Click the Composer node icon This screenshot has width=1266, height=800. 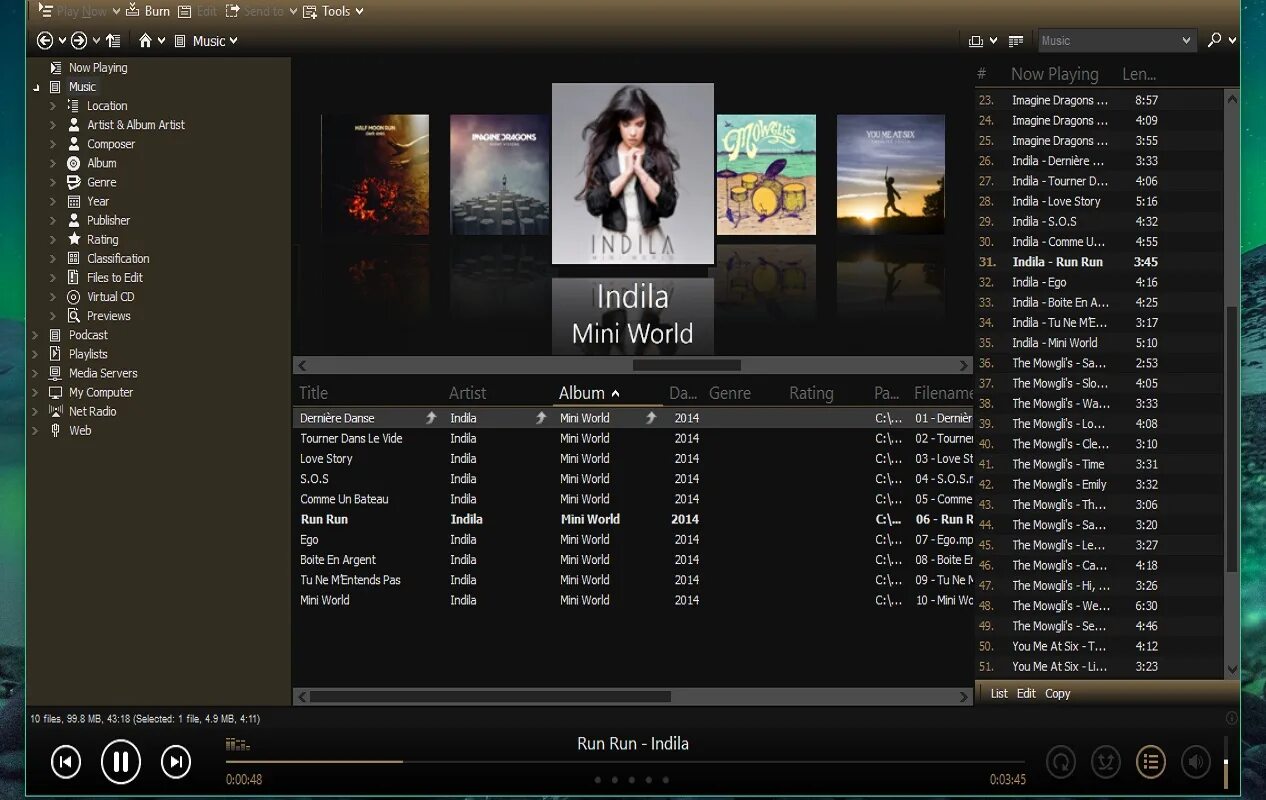(x=74, y=144)
